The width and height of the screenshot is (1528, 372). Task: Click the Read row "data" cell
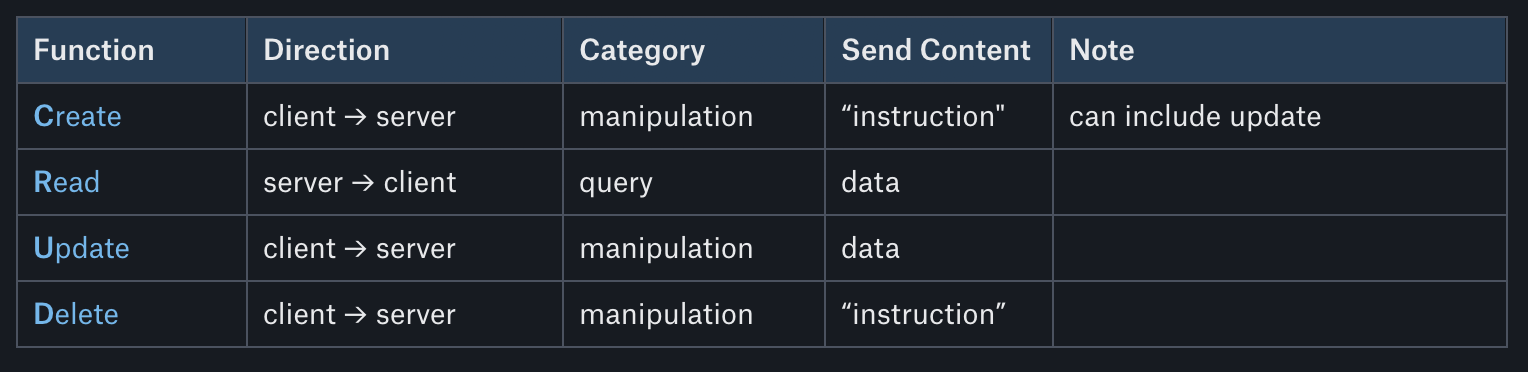(x=939, y=182)
